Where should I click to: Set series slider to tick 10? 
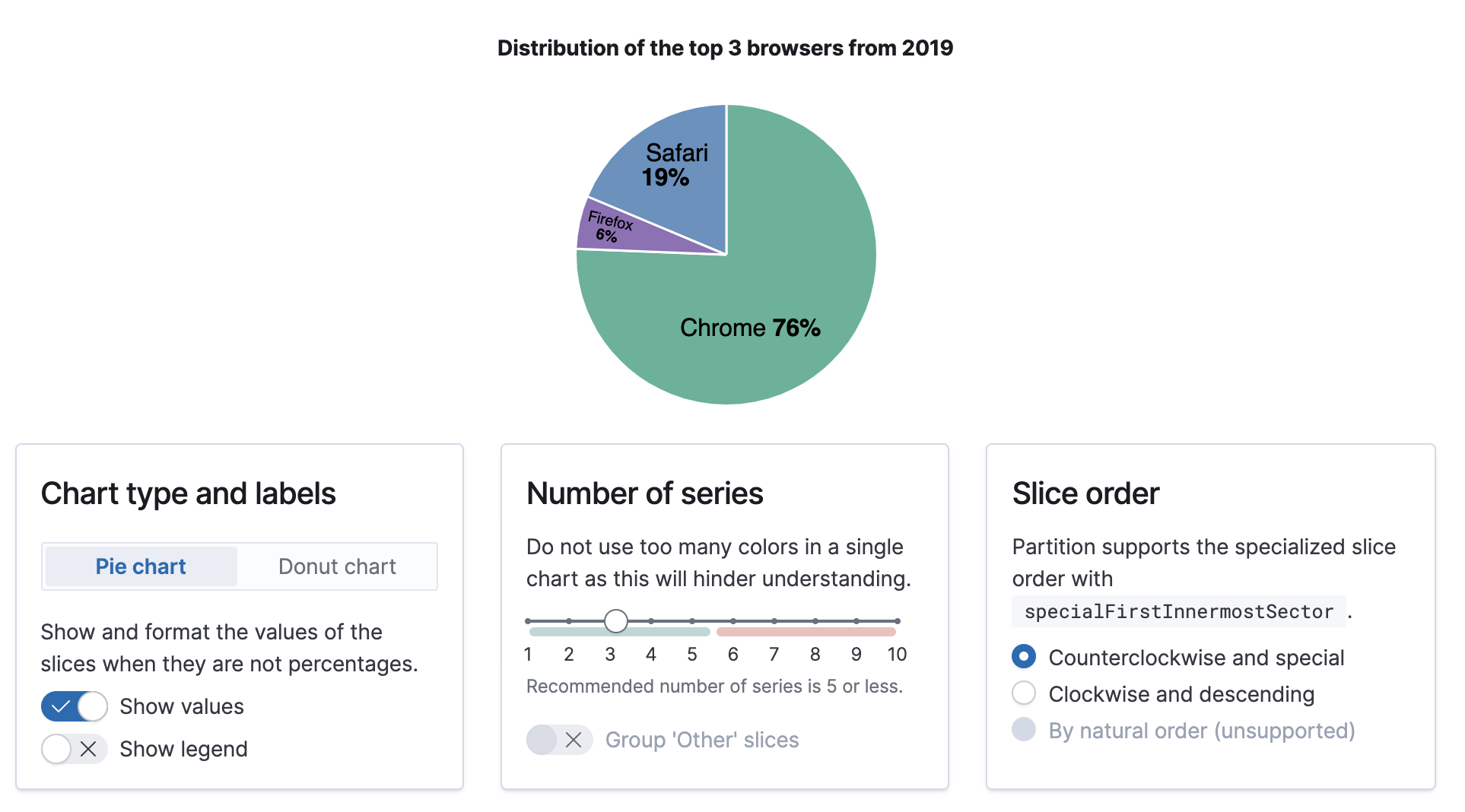[898, 621]
